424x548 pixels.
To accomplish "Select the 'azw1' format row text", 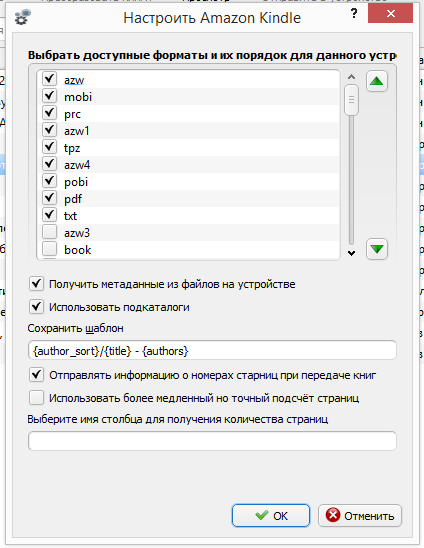I will (x=77, y=131).
